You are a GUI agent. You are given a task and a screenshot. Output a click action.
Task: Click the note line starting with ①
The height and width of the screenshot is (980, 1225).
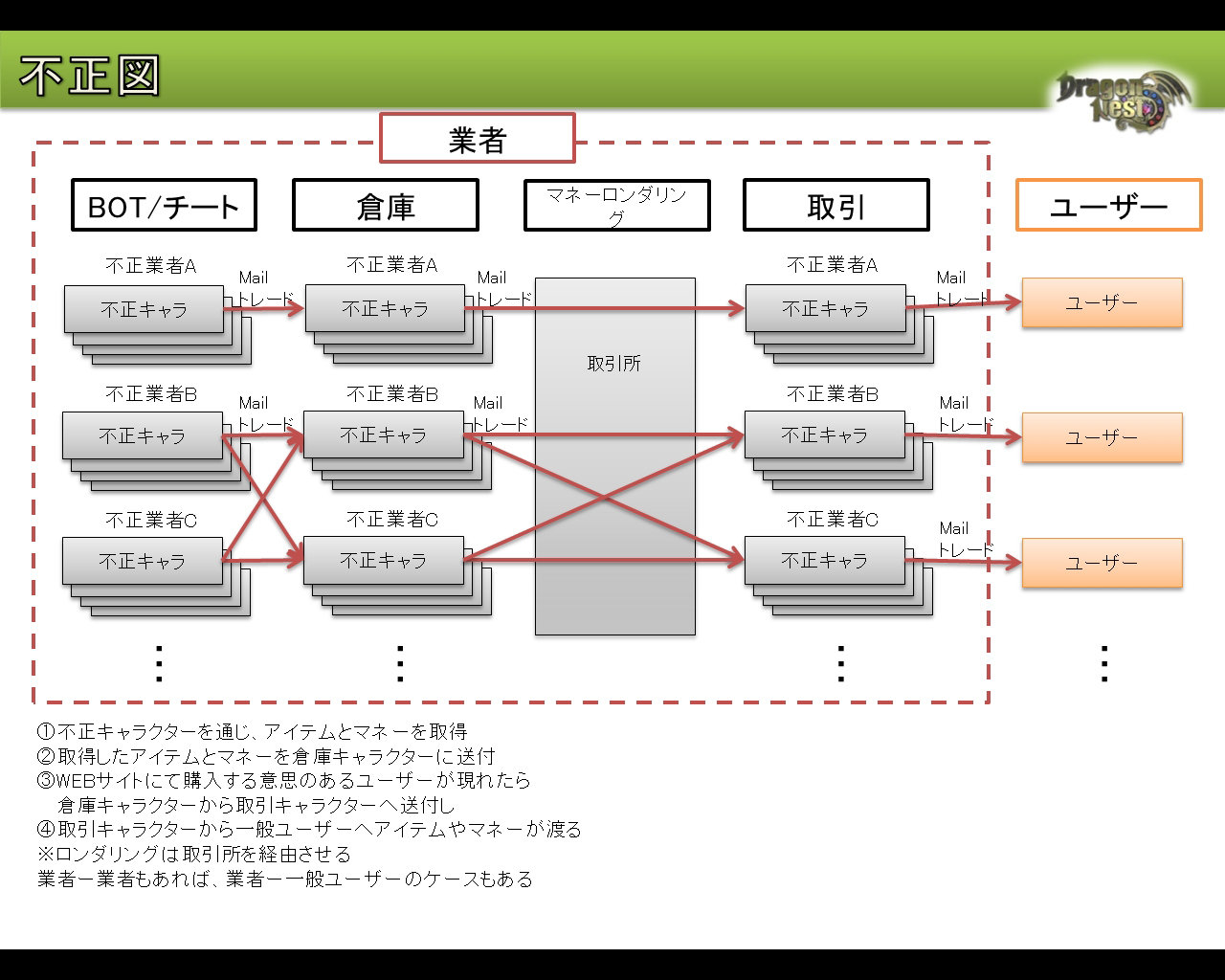pos(253,732)
